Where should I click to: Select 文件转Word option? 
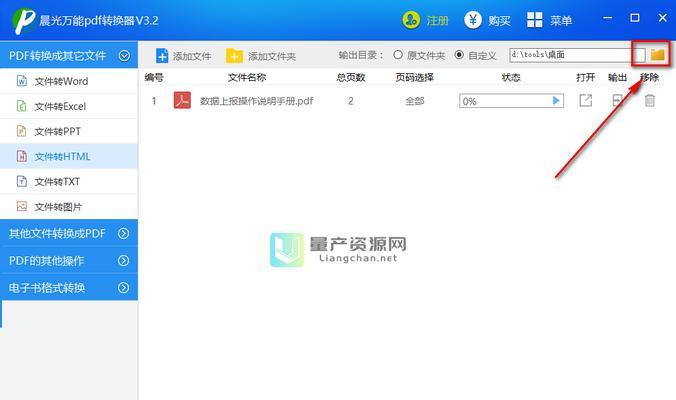69,81
